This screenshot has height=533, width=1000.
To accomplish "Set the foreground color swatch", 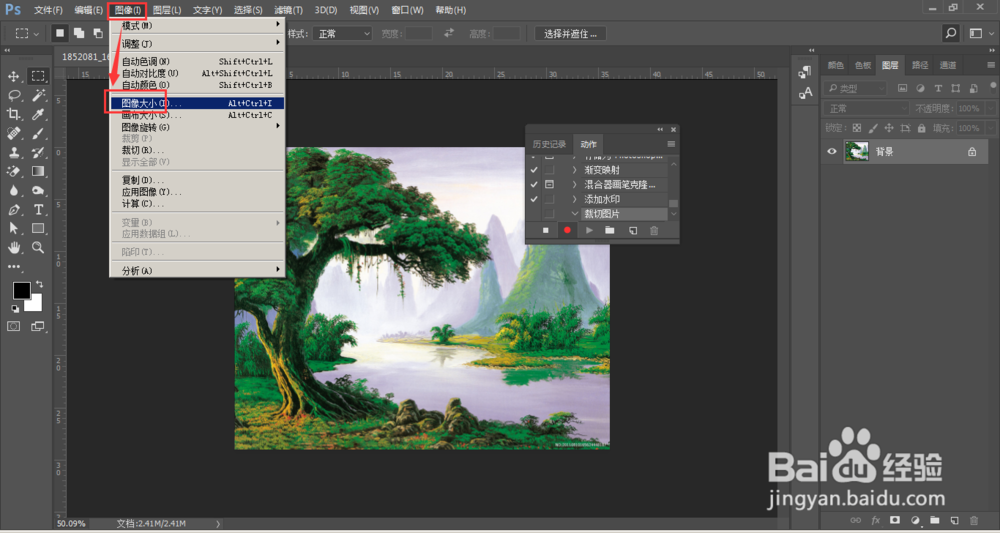I will [21, 291].
